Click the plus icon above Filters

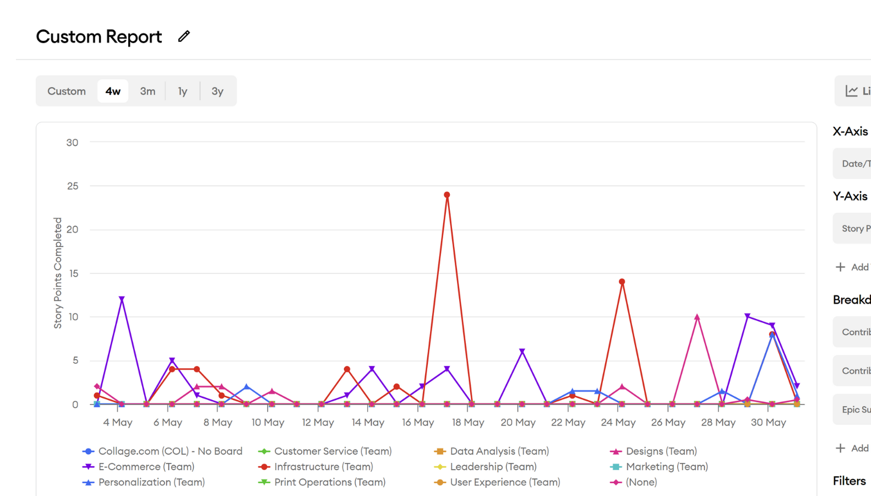tap(841, 448)
